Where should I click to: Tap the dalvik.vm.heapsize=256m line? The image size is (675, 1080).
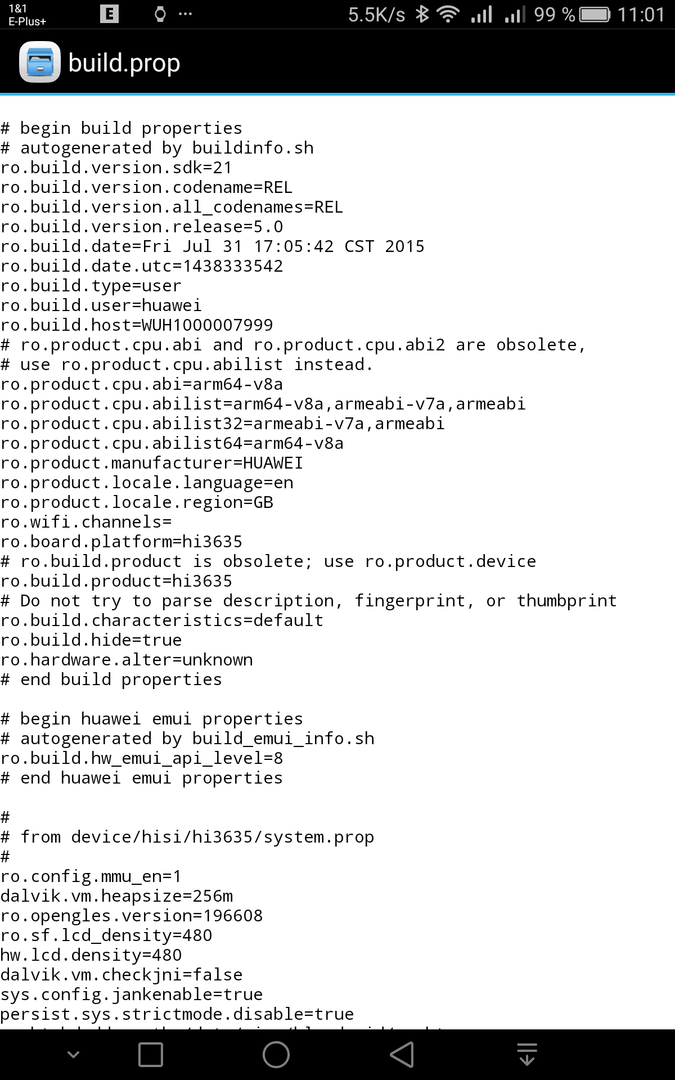point(116,896)
